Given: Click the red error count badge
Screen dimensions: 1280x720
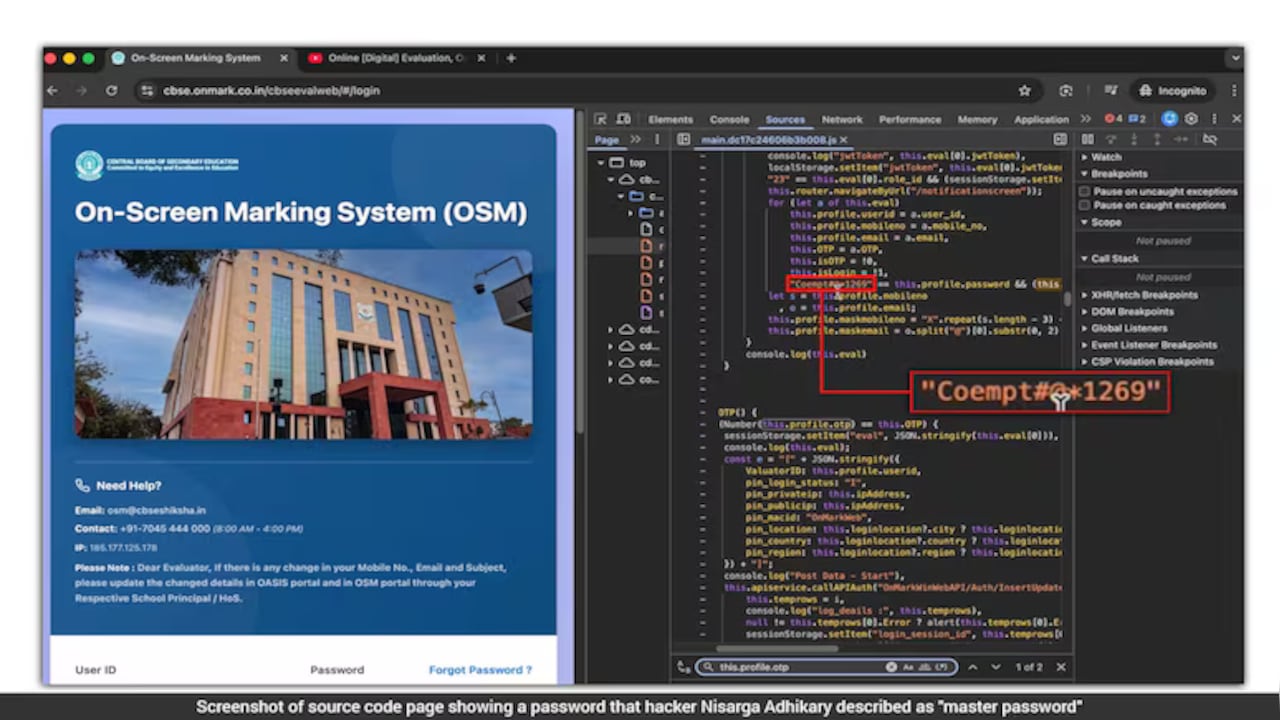Looking at the screenshot, I should coord(1113,119).
